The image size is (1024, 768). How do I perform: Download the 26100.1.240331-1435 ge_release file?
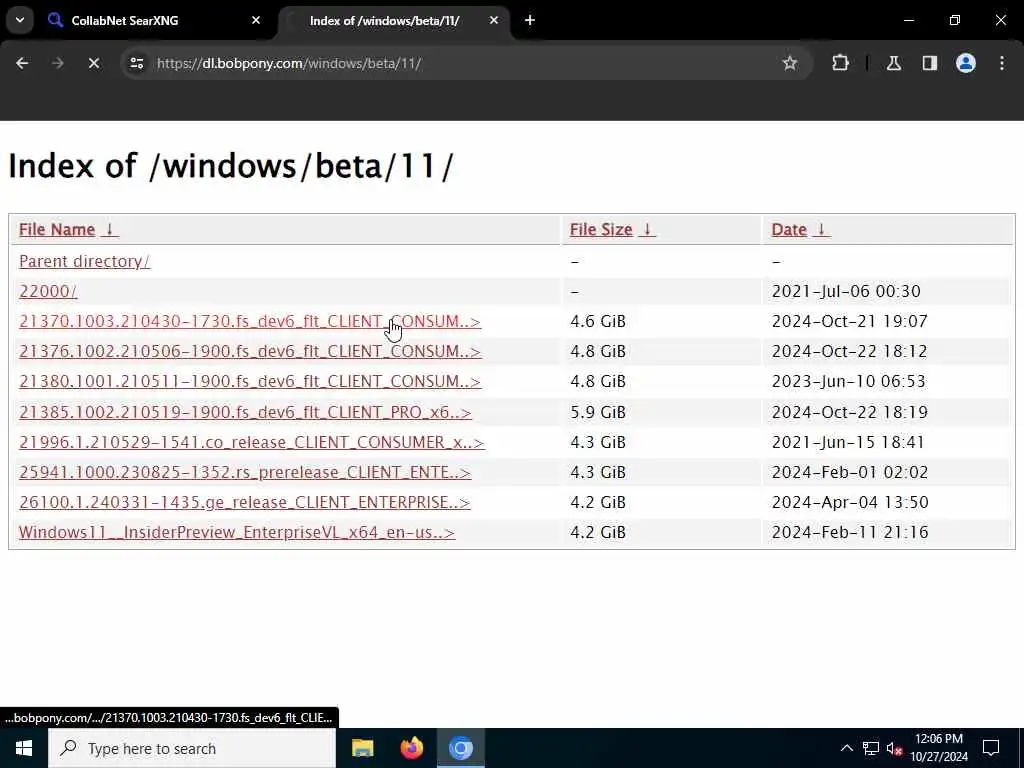tap(244, 502)
